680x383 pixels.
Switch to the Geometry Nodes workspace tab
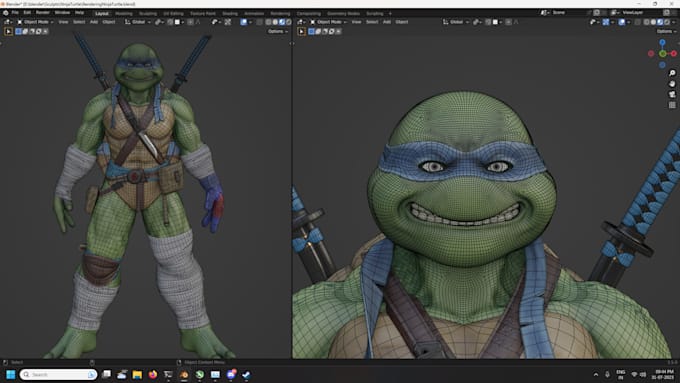pyautogui.click(x=343, y=13)
